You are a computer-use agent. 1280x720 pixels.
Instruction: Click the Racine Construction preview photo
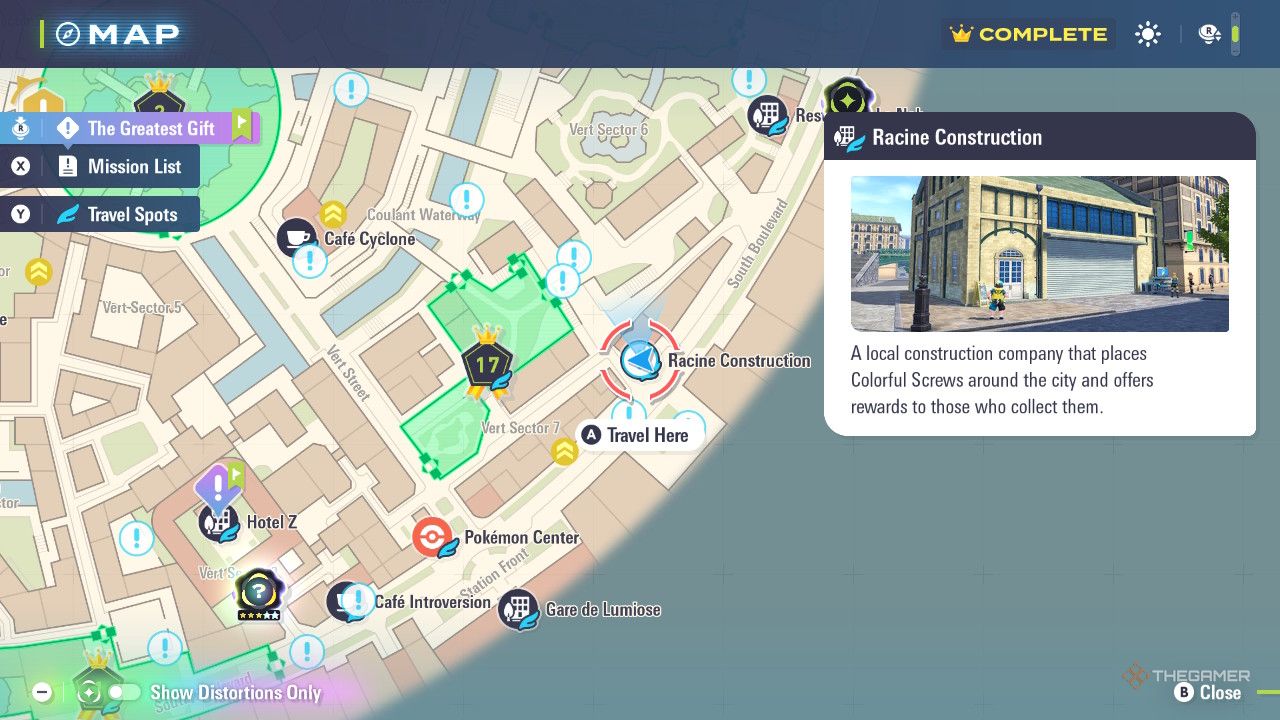click(x=1039, y=254)
